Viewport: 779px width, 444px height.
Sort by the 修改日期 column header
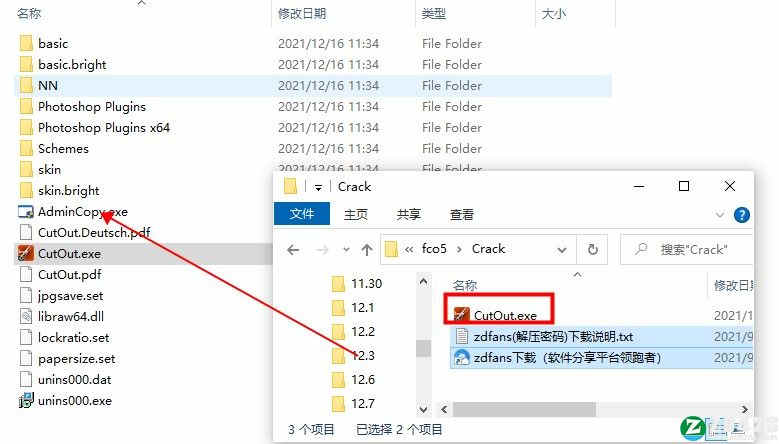point(302,13)
